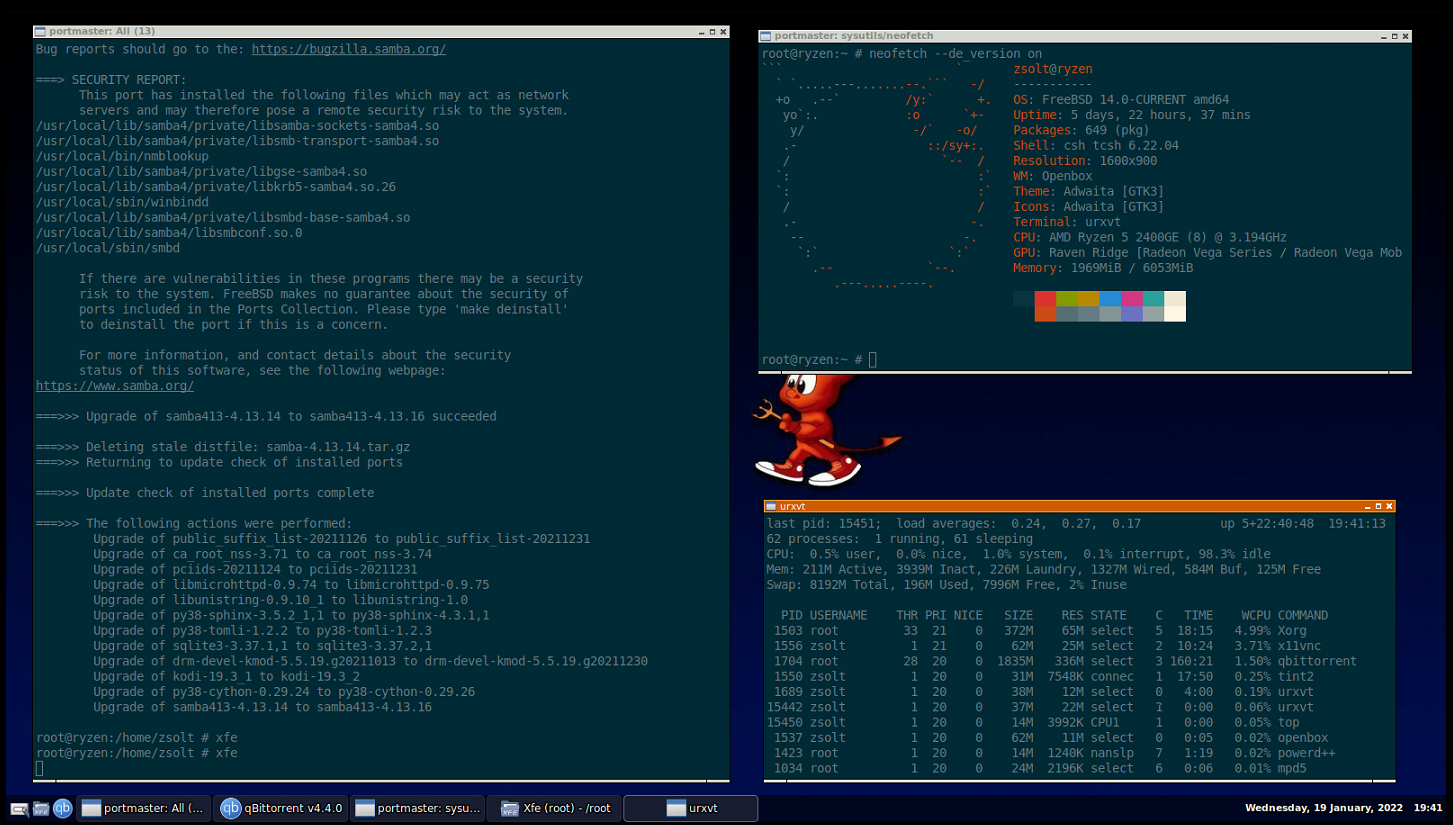This screenshot has height=825, width=1453.
Task: Open window menu icon of the orange urxvt window
Action: tap(771, 506)
